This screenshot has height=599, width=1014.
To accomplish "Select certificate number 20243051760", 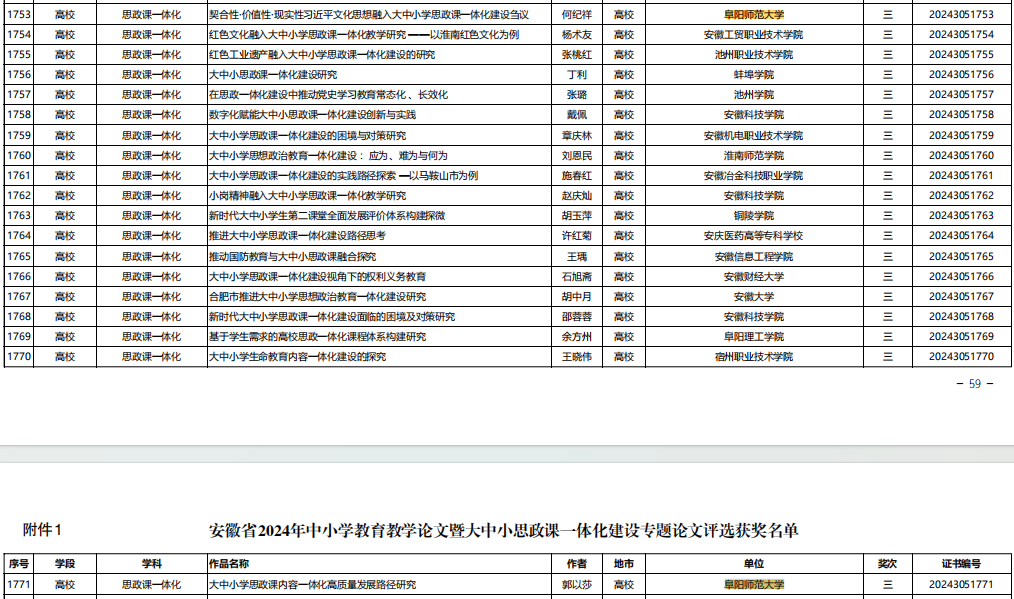I will point(960,156).
